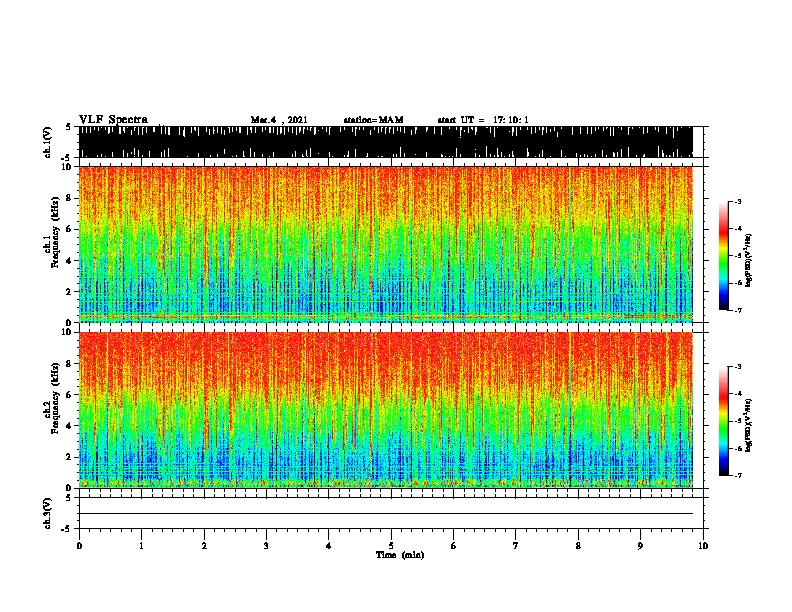Select the date text "Mar.4 , 2021"
792x612 pixels.
279,120
